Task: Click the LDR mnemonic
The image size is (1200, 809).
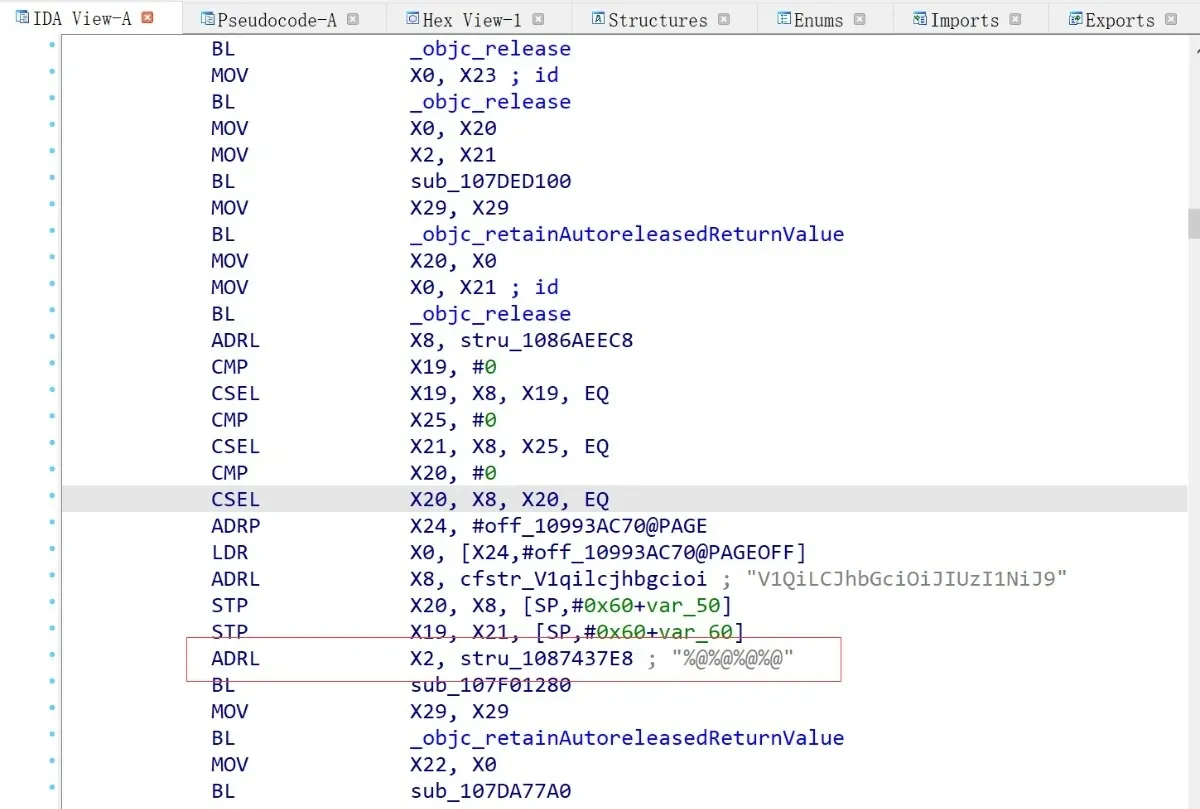Action: (230, 552)
